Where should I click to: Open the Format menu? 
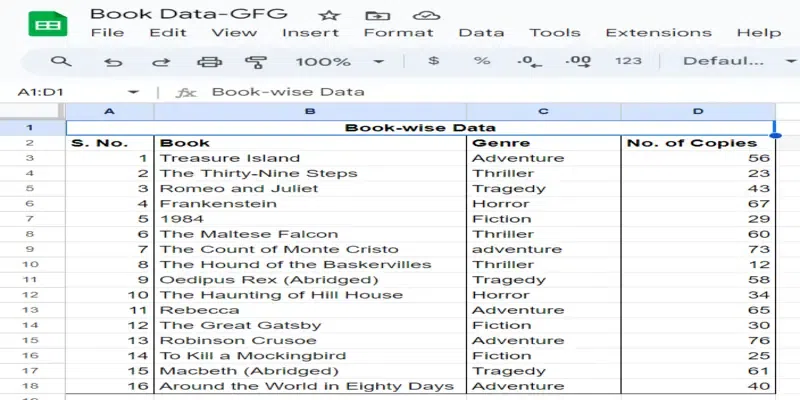pyautogui.click(x=398, y=33)
